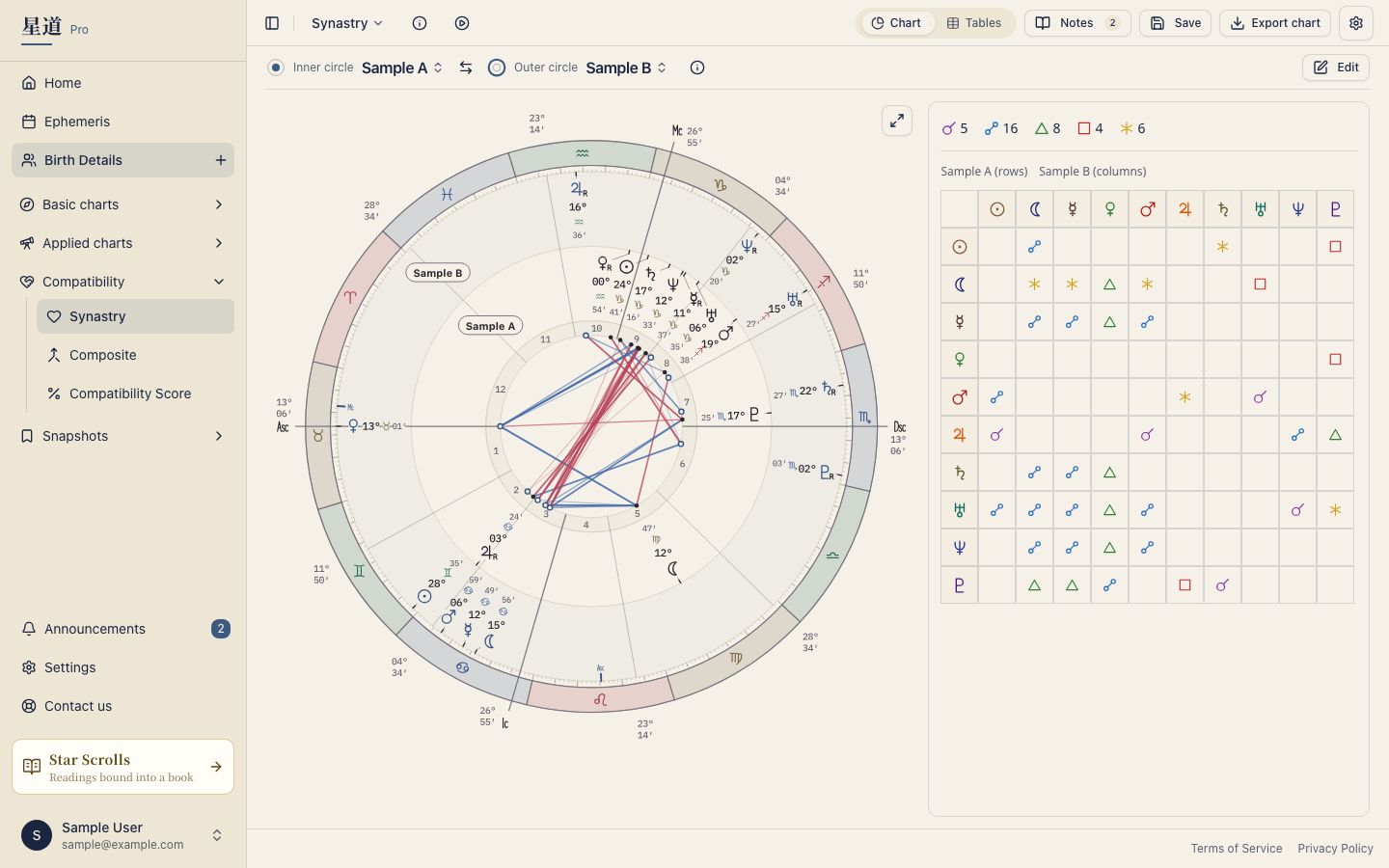Click Export chart button
This screenshot has height=868, width=1389.
click(1275, 23)
